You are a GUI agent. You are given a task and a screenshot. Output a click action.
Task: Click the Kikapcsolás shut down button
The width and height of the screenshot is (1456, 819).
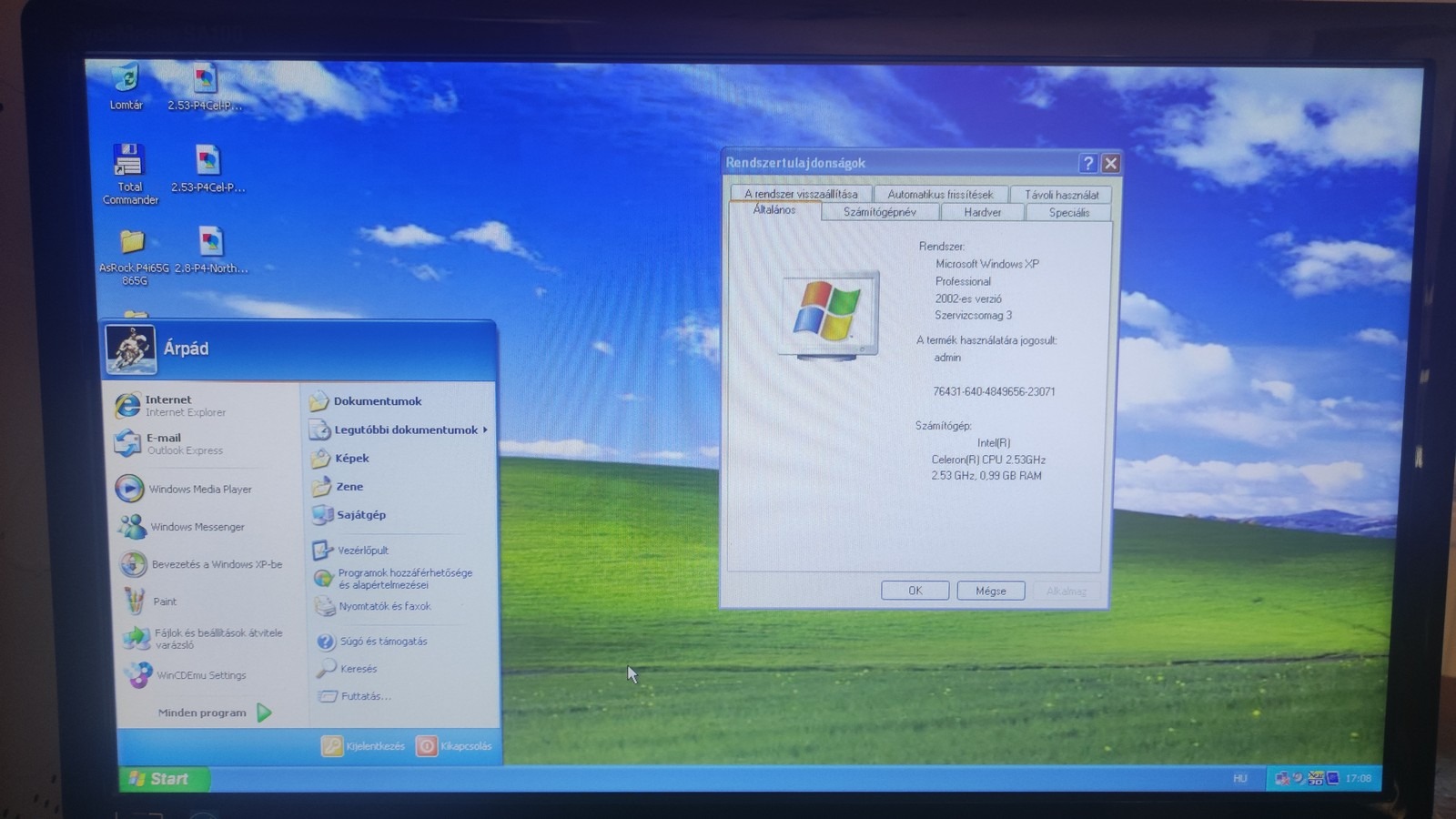pyautogui.click(x=454, y=746)
